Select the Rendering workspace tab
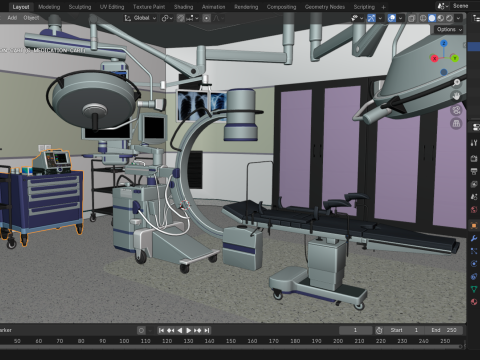The width and height of the screenshot is (480, 360). pos(246,7)
